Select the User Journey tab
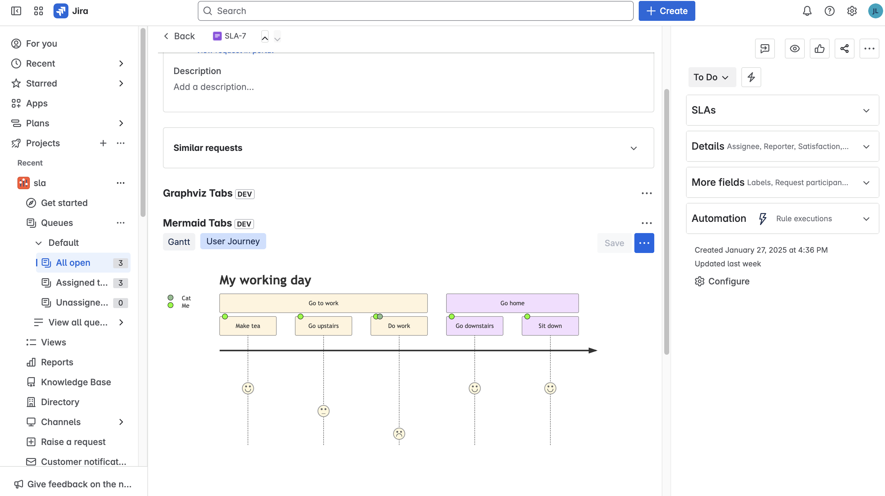Viewport: 885px width, 496px height. click(x=233, y=241)
